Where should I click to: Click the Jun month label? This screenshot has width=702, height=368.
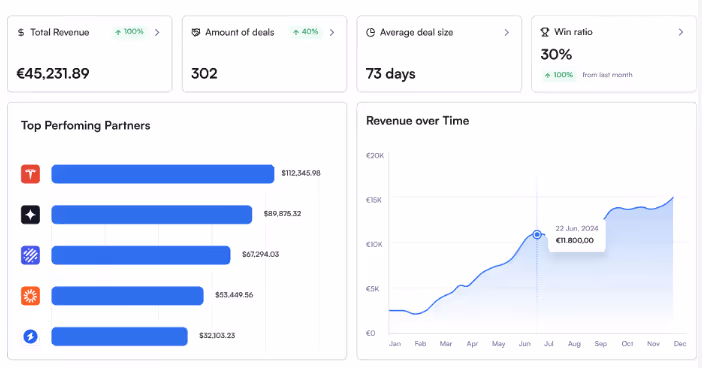coord(525,344)
